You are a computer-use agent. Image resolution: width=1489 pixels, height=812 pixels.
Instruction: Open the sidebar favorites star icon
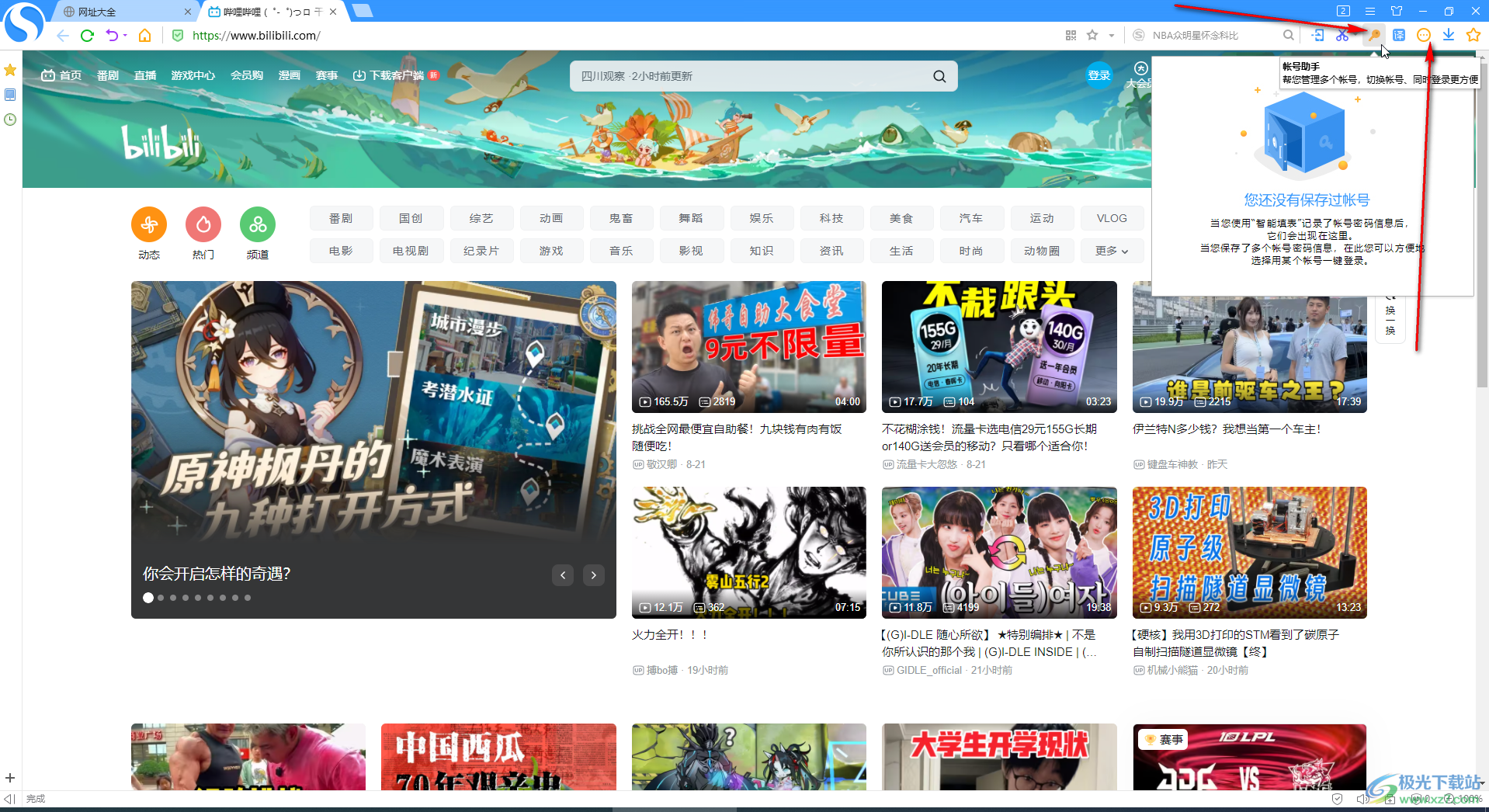click(x=10, y=70)
